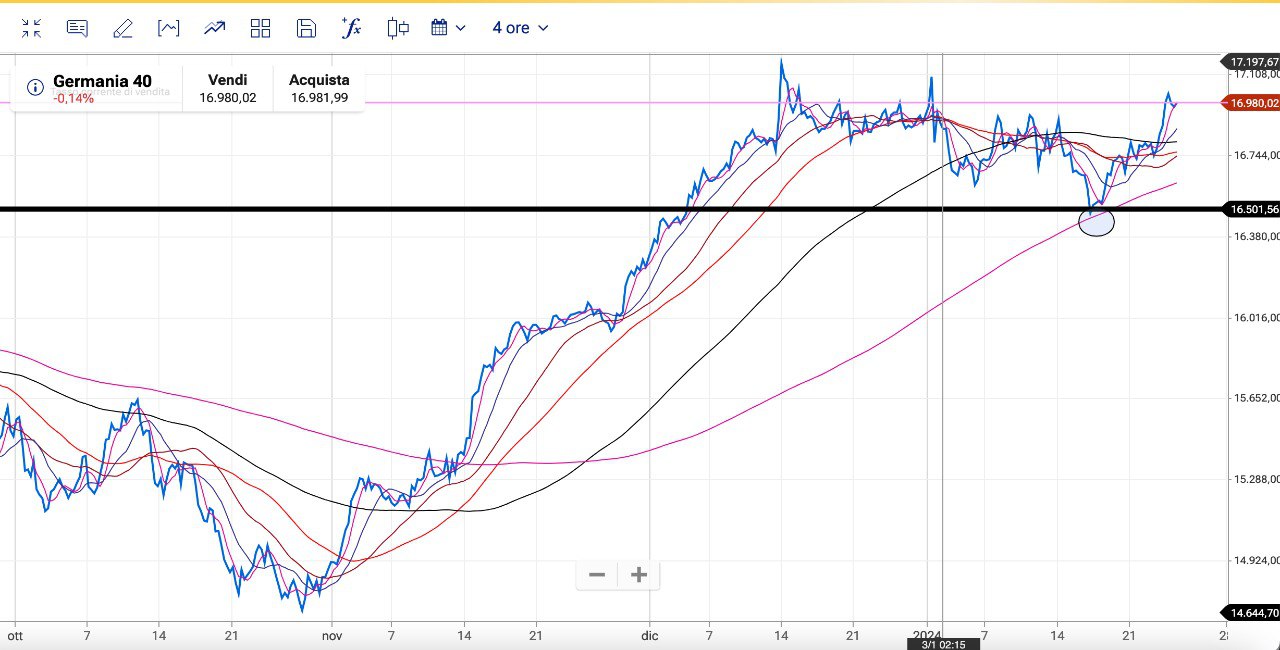This screenshot has height=650, width=1280.
Task: Select the pencil drawing tool
Action: (123, 28)
